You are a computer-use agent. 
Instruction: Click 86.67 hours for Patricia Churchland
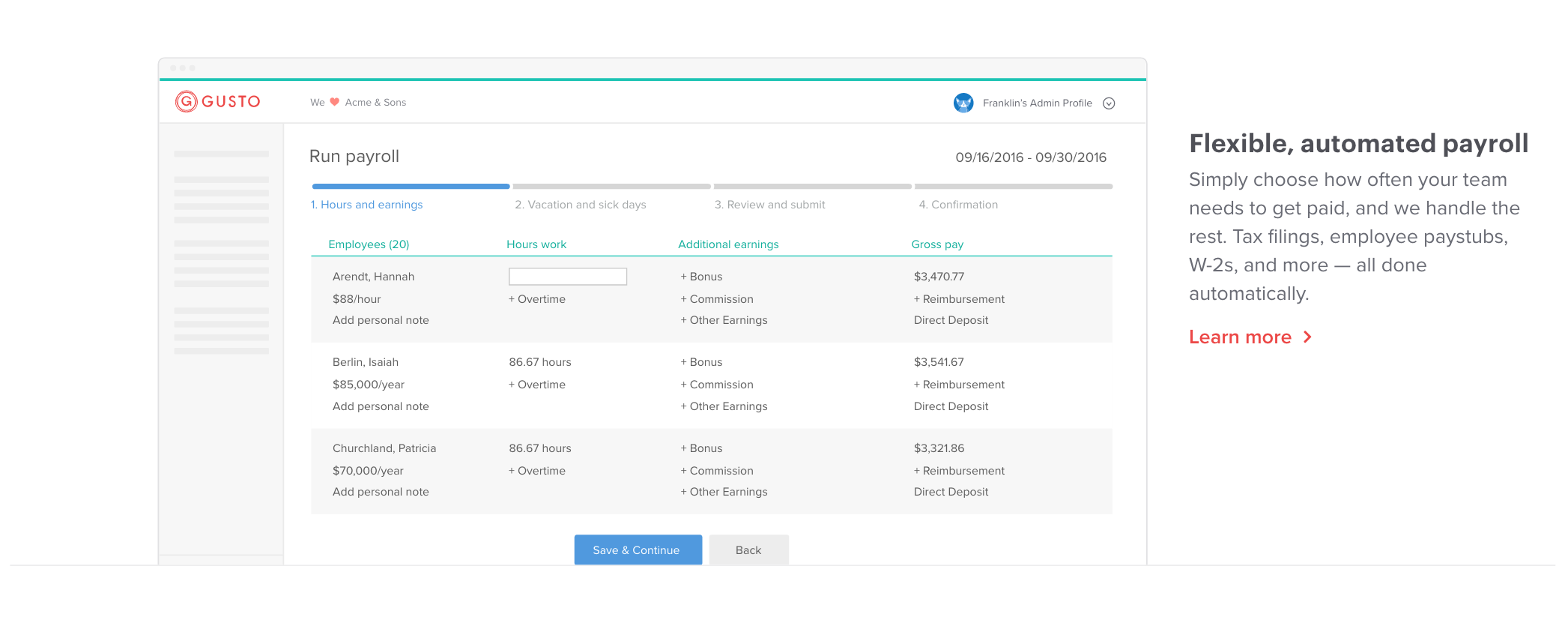540,448
